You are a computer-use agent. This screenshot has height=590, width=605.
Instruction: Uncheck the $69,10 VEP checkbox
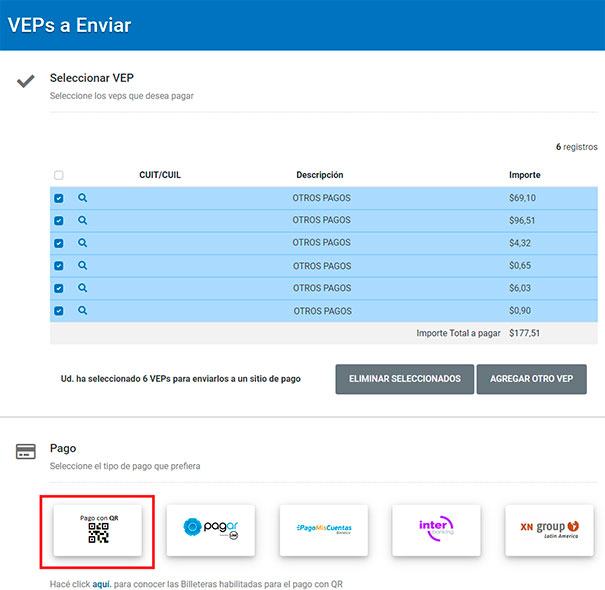coord(59,198)
